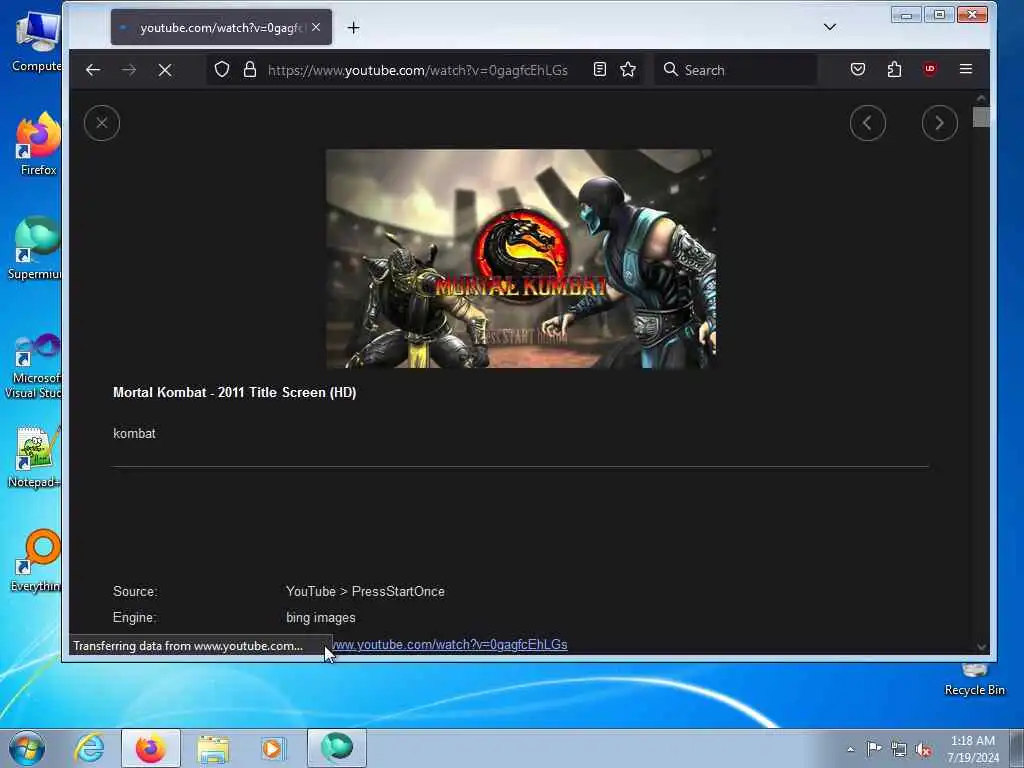Expand the list all tabs chevron
Screen dimensions: 1024x768
[x=830, y=27]
